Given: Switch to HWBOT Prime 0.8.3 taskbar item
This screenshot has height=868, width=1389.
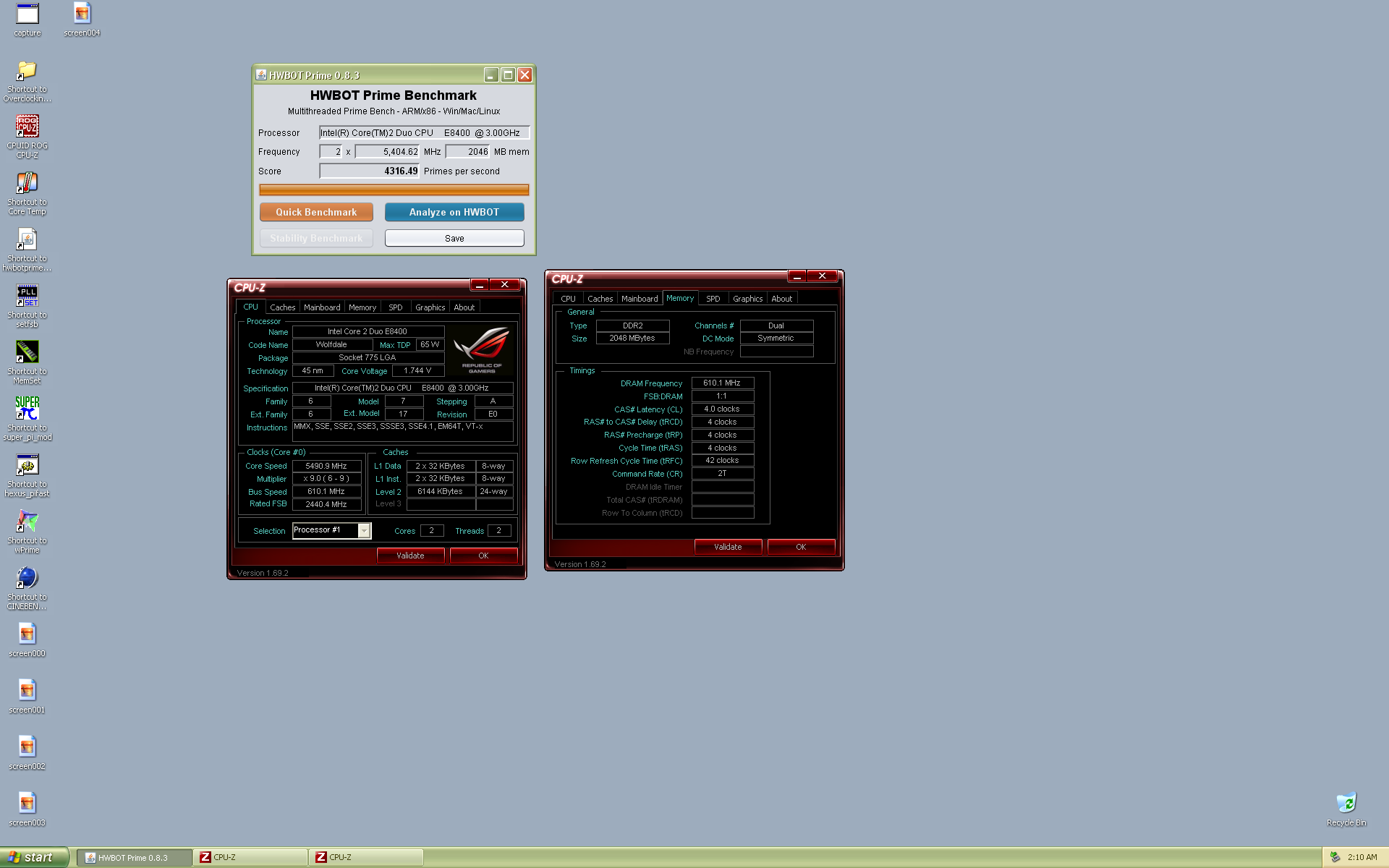Looking at the screenshot, I should (135, 858).
